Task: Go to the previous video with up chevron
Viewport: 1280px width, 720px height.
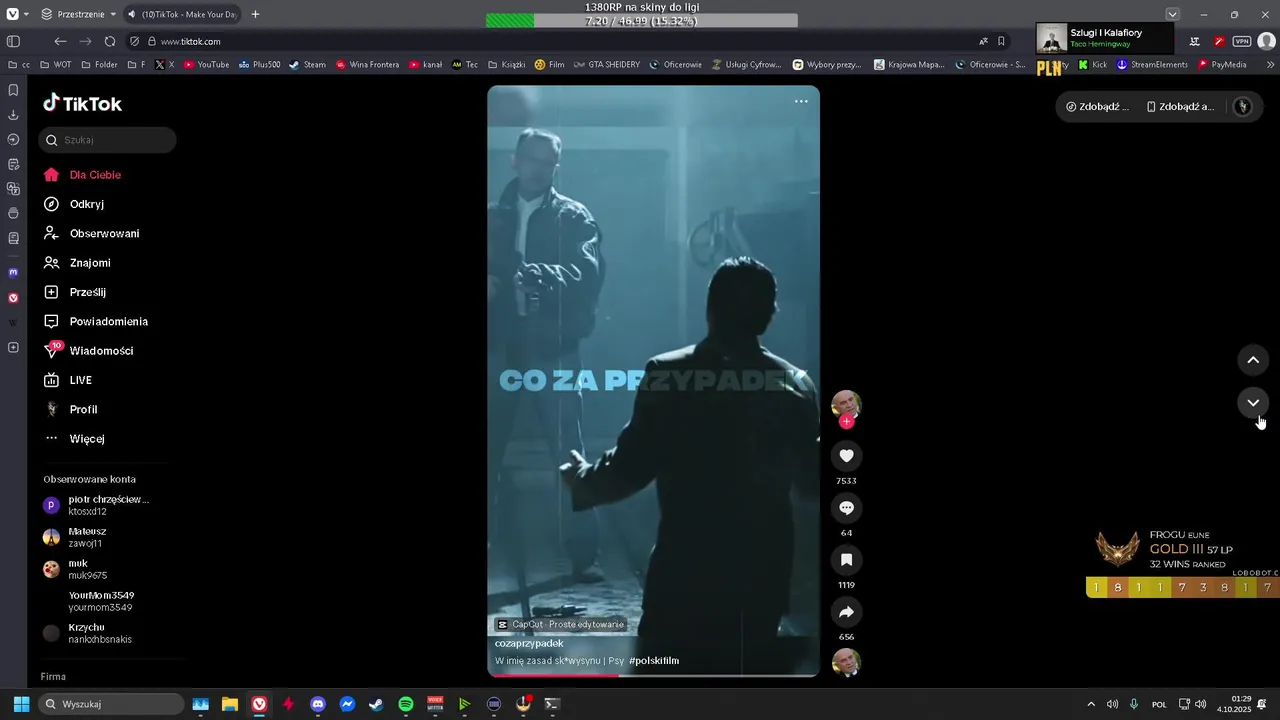Action: (x=1253, y=360)
